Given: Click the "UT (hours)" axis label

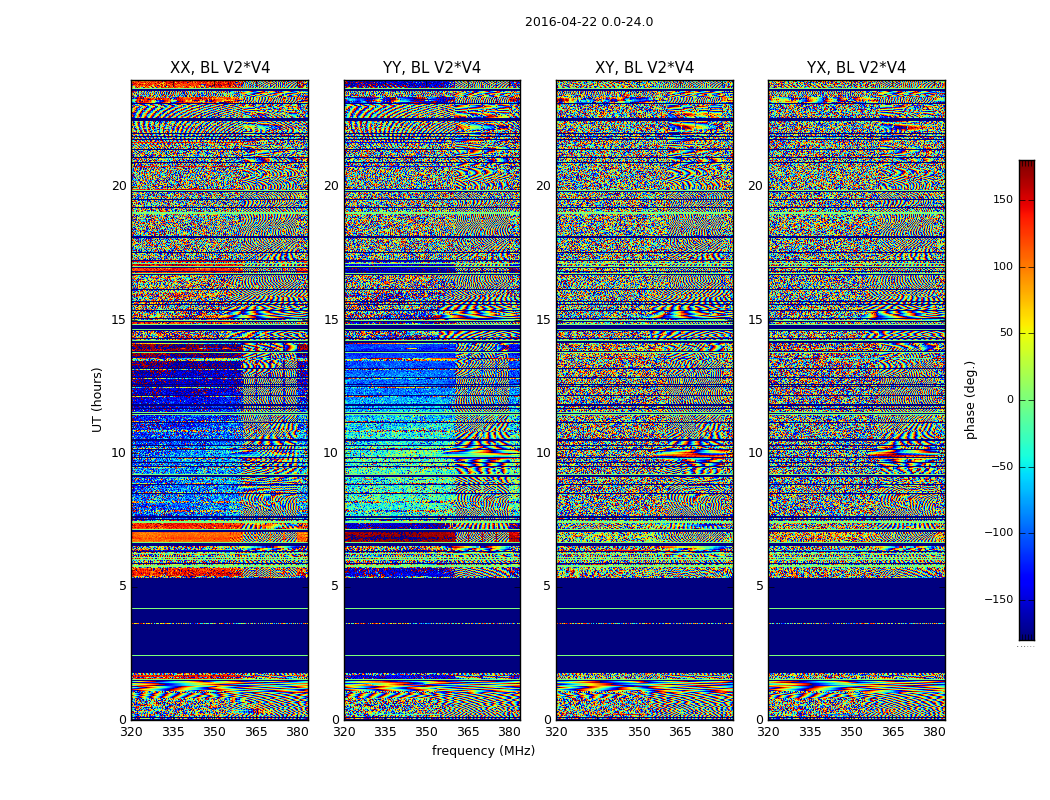Looking at the screenshot, I should tap(98, 400).
